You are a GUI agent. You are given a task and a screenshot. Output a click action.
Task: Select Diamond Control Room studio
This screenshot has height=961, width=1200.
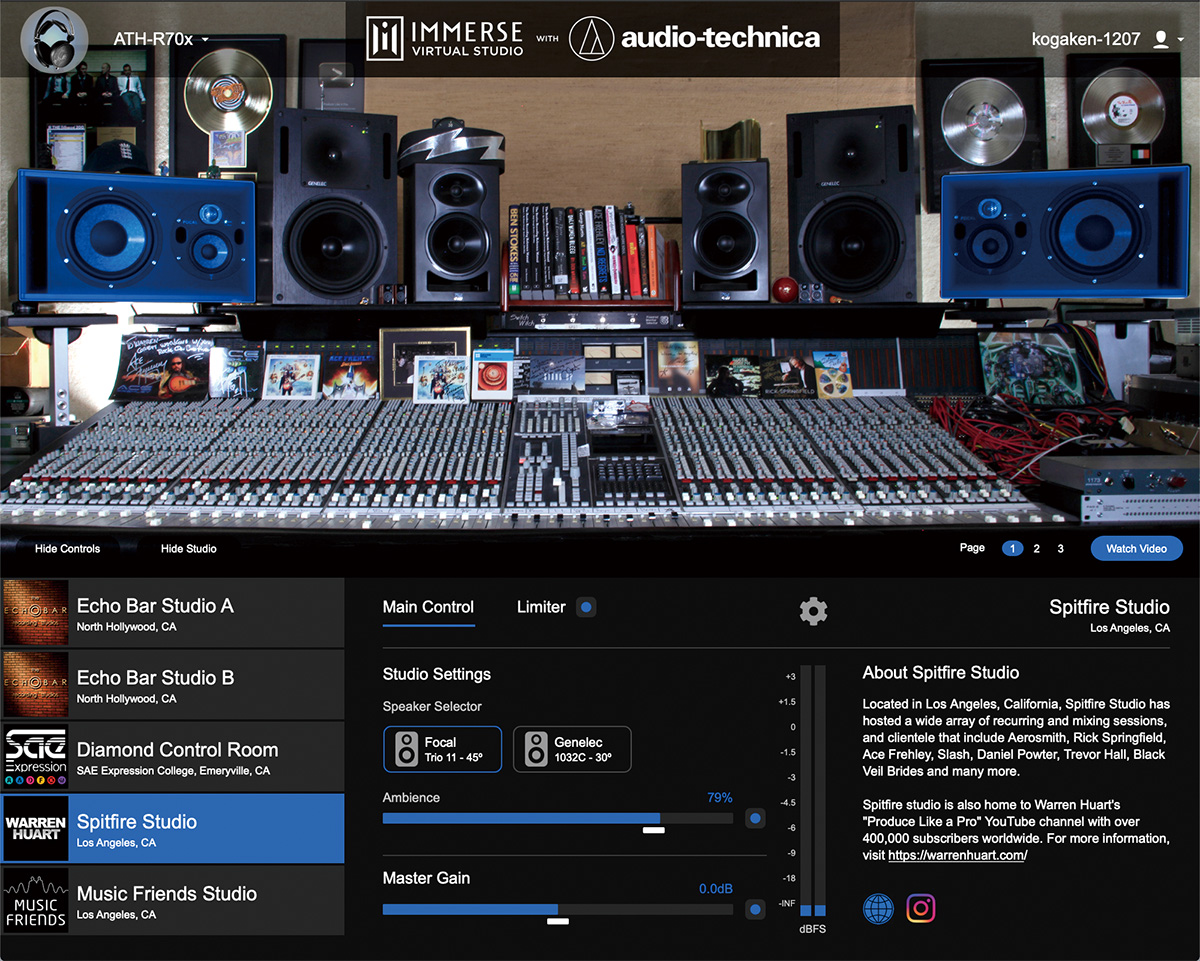(x=172, y=758)
